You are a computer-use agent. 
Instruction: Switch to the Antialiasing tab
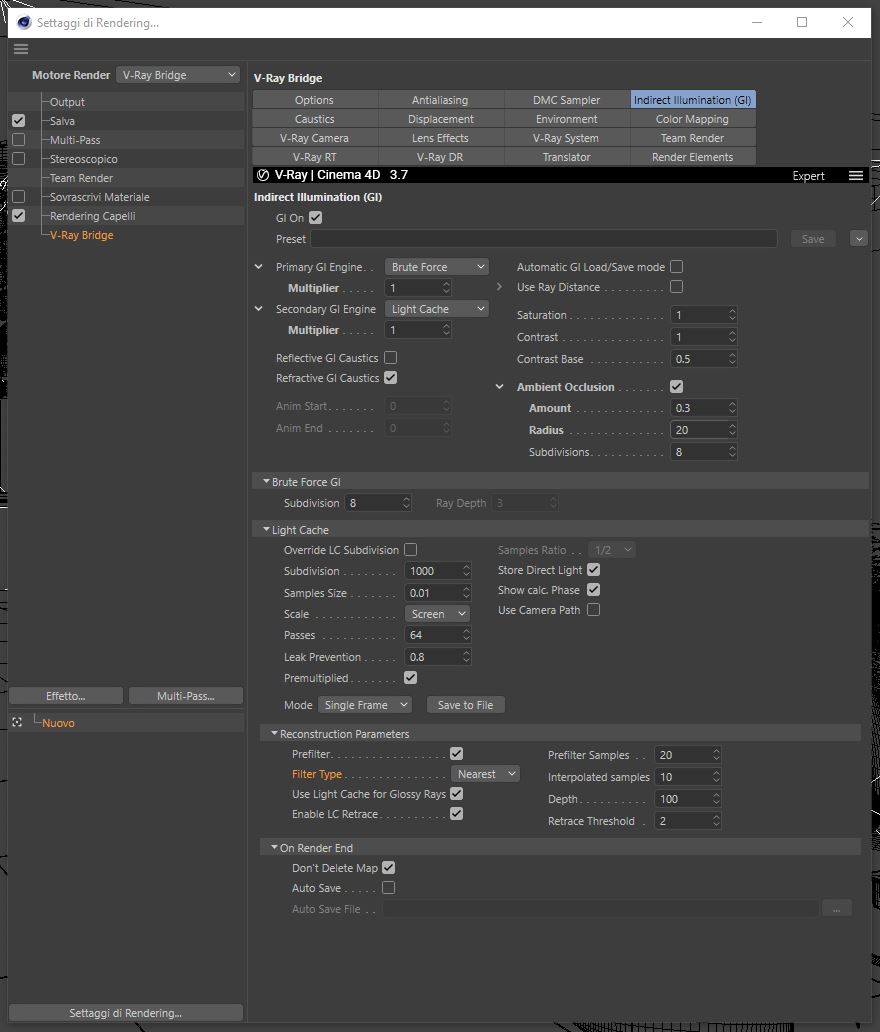(440, 100)
